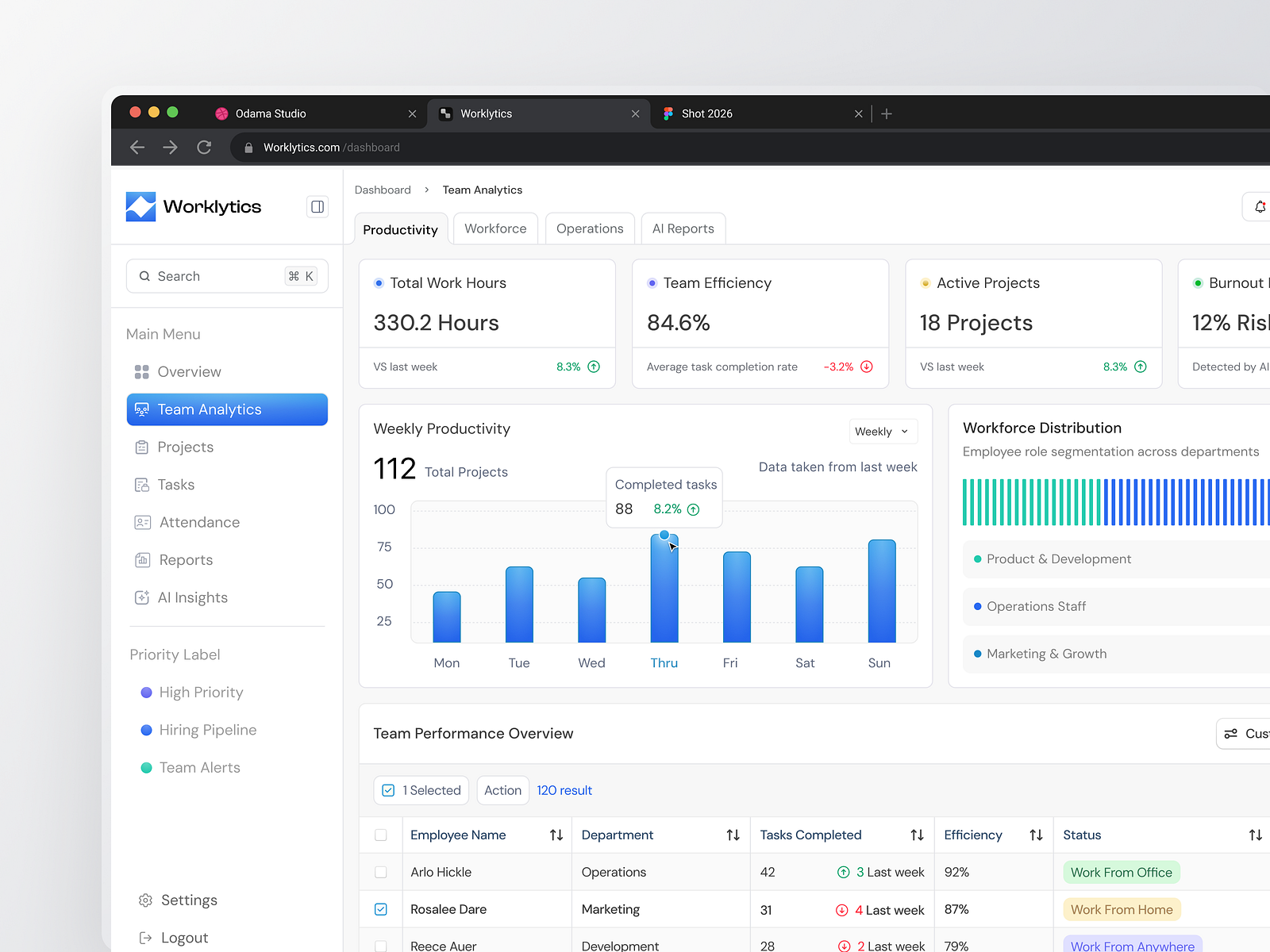The width and height of the screenshot is (1270, 952).
Task: Toggle the select-all header checkbox
Action: pos(381,835)
